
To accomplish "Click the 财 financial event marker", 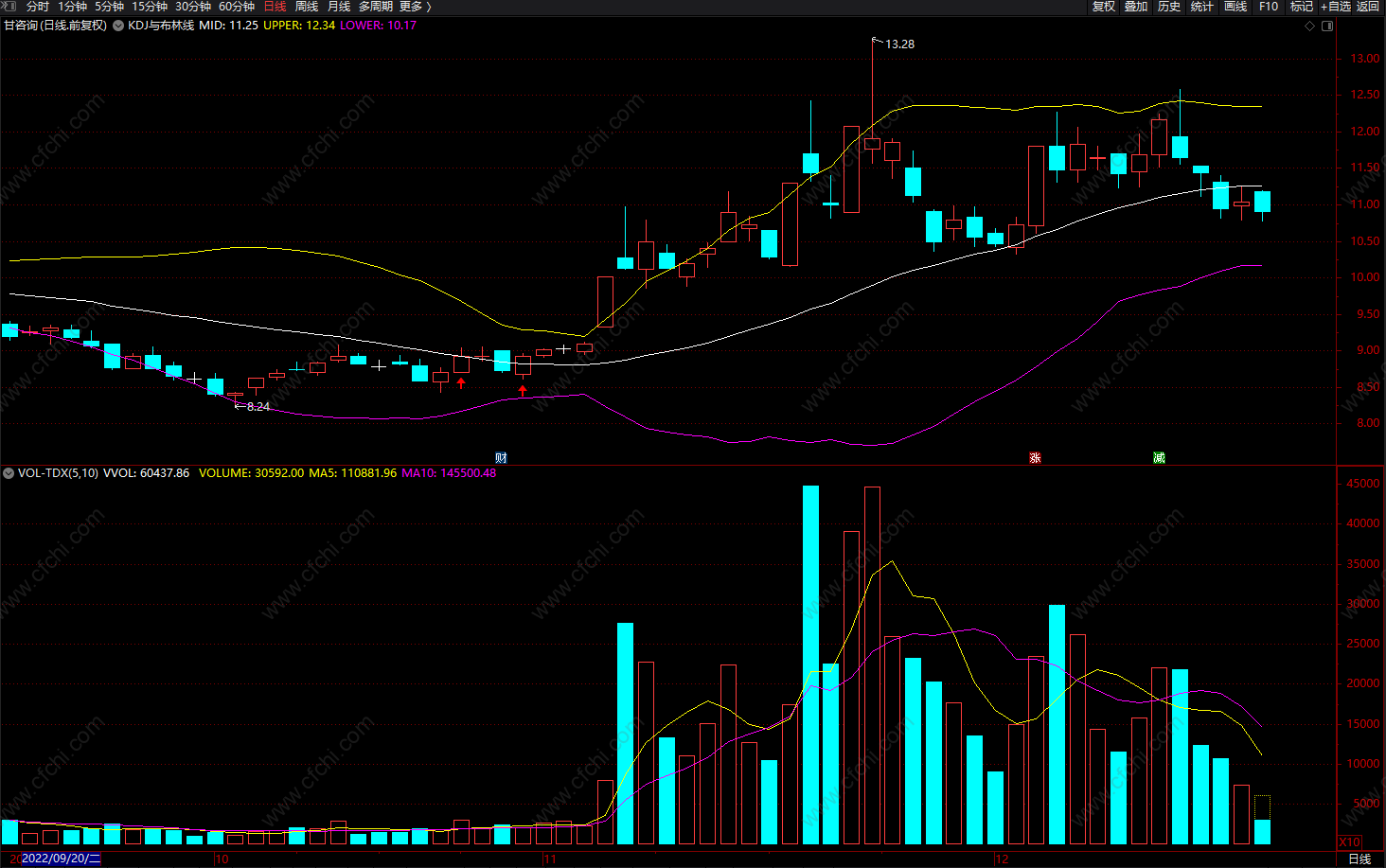I will [x=501, y=458].
